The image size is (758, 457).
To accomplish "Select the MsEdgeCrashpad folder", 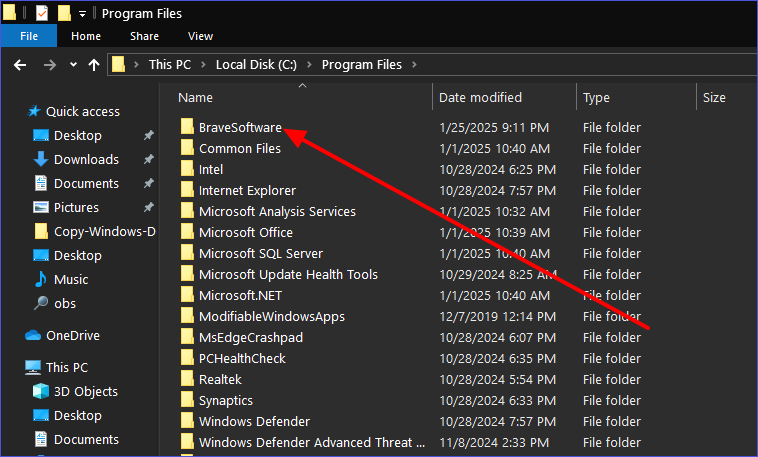I will (x=251, y=338).
